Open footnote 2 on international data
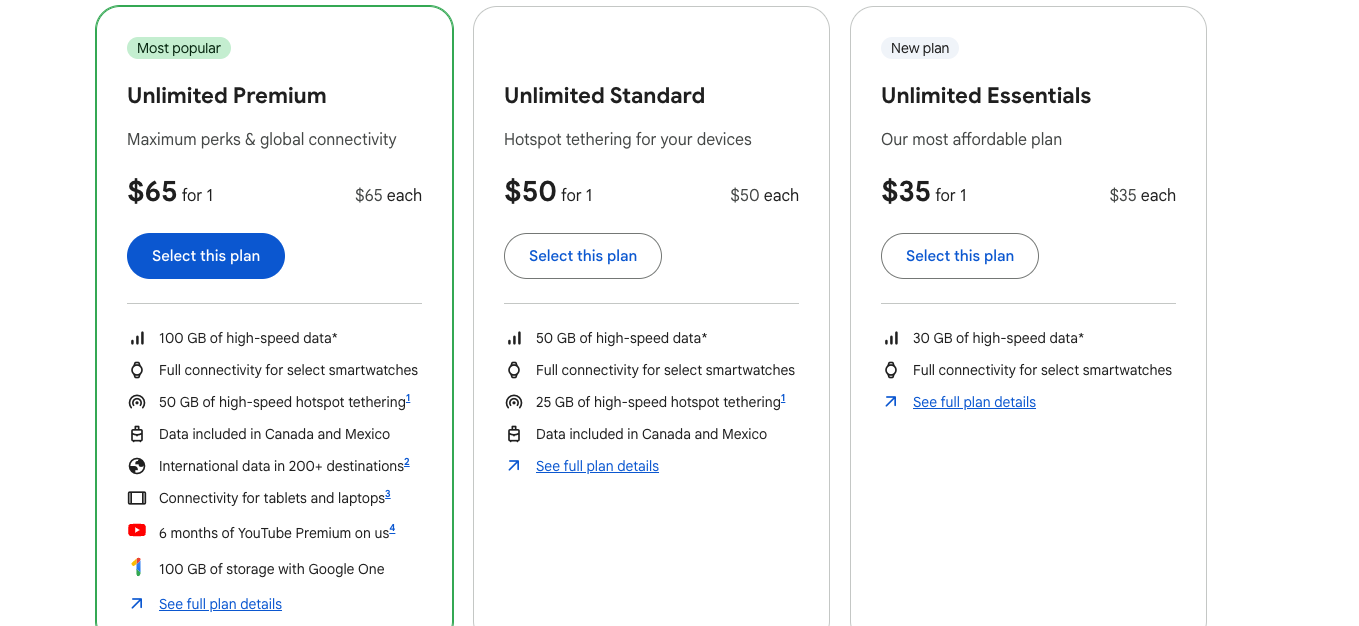 pos(407,463)
